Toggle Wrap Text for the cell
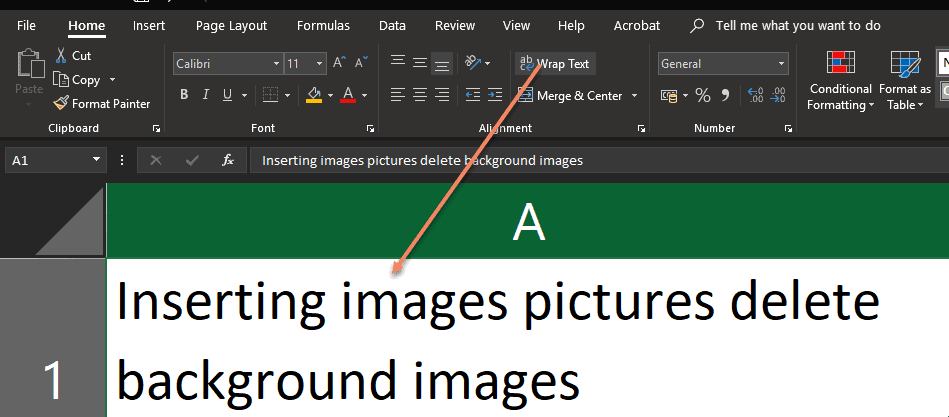 click(x=555, y=64)
